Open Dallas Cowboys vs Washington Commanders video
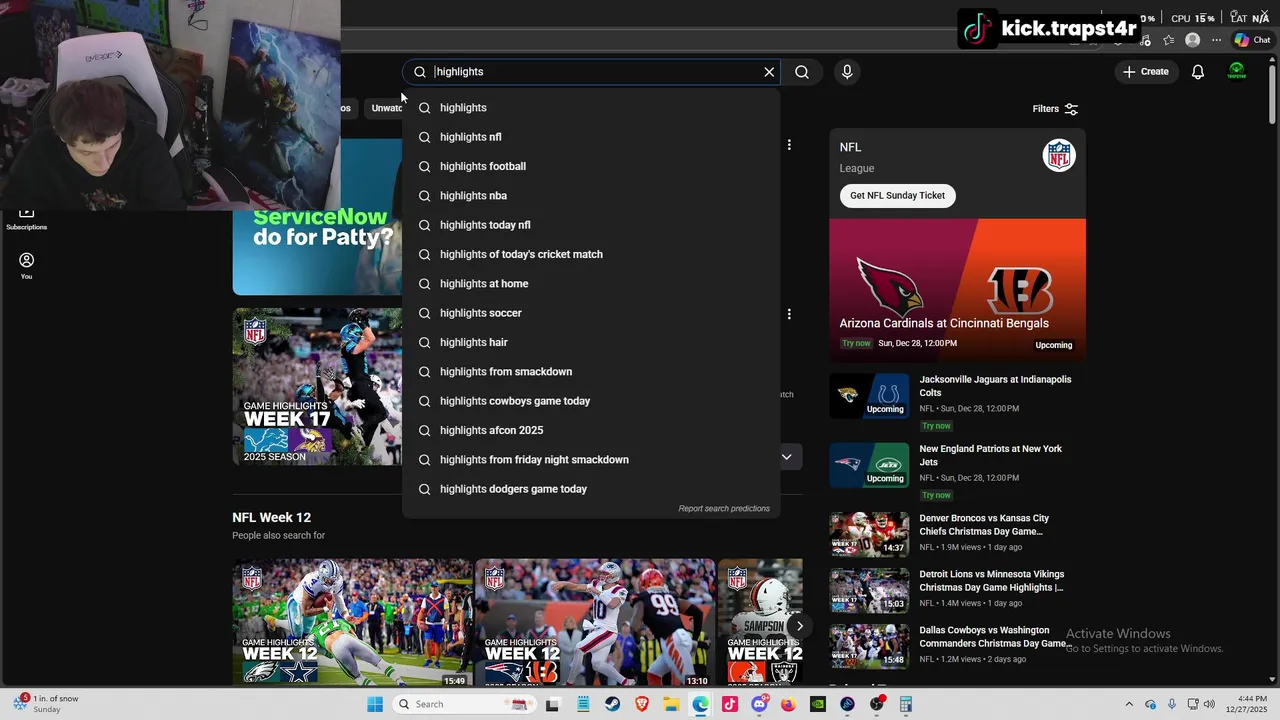This screenshot has height=720, width=1280. [x=993, y=637]
